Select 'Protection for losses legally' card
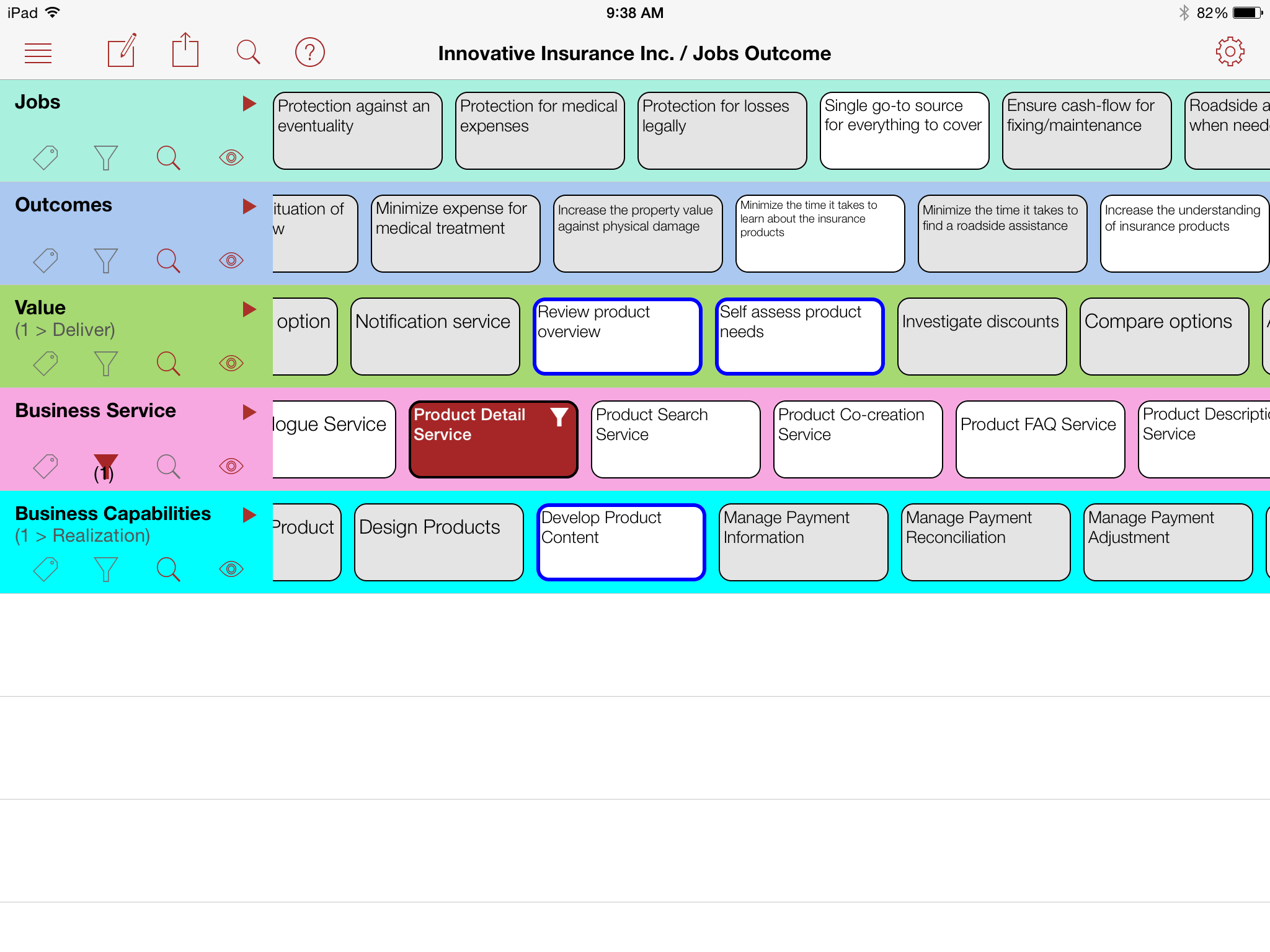The width and height of the screenshot is (1270, 952). coord(722,131)
